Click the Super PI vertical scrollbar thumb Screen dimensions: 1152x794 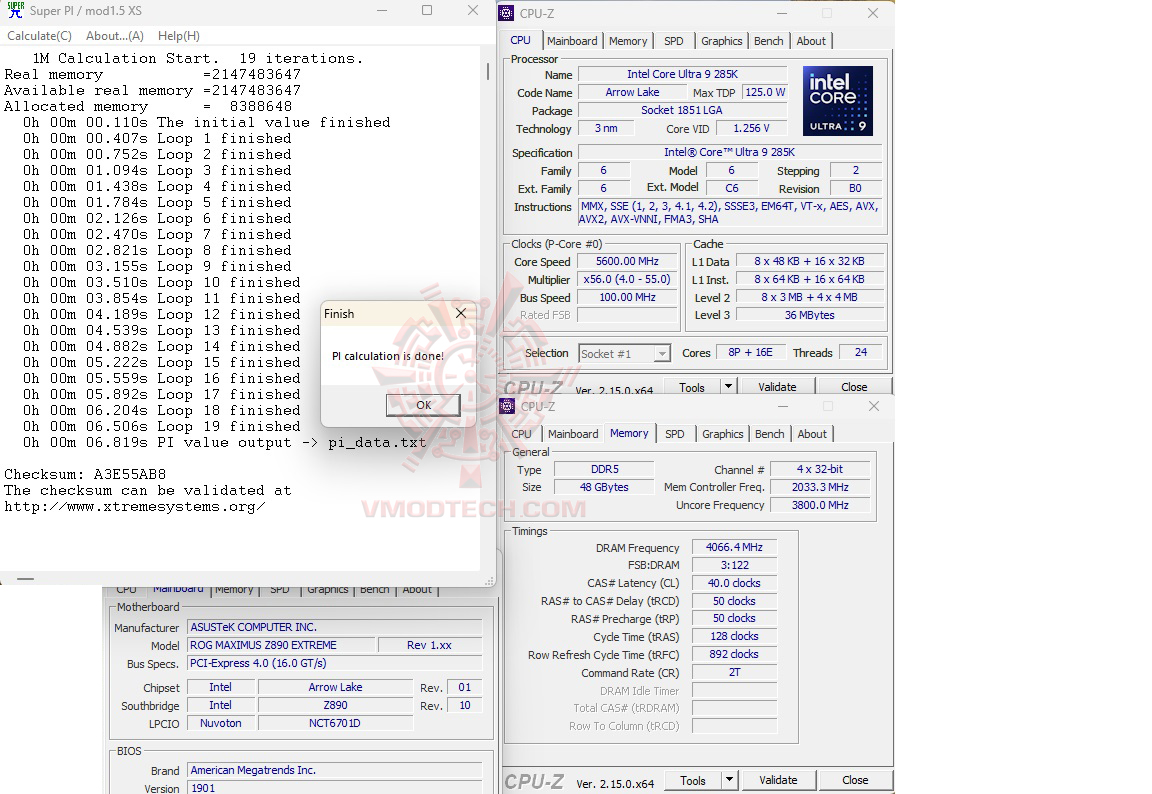pos(487,71)
